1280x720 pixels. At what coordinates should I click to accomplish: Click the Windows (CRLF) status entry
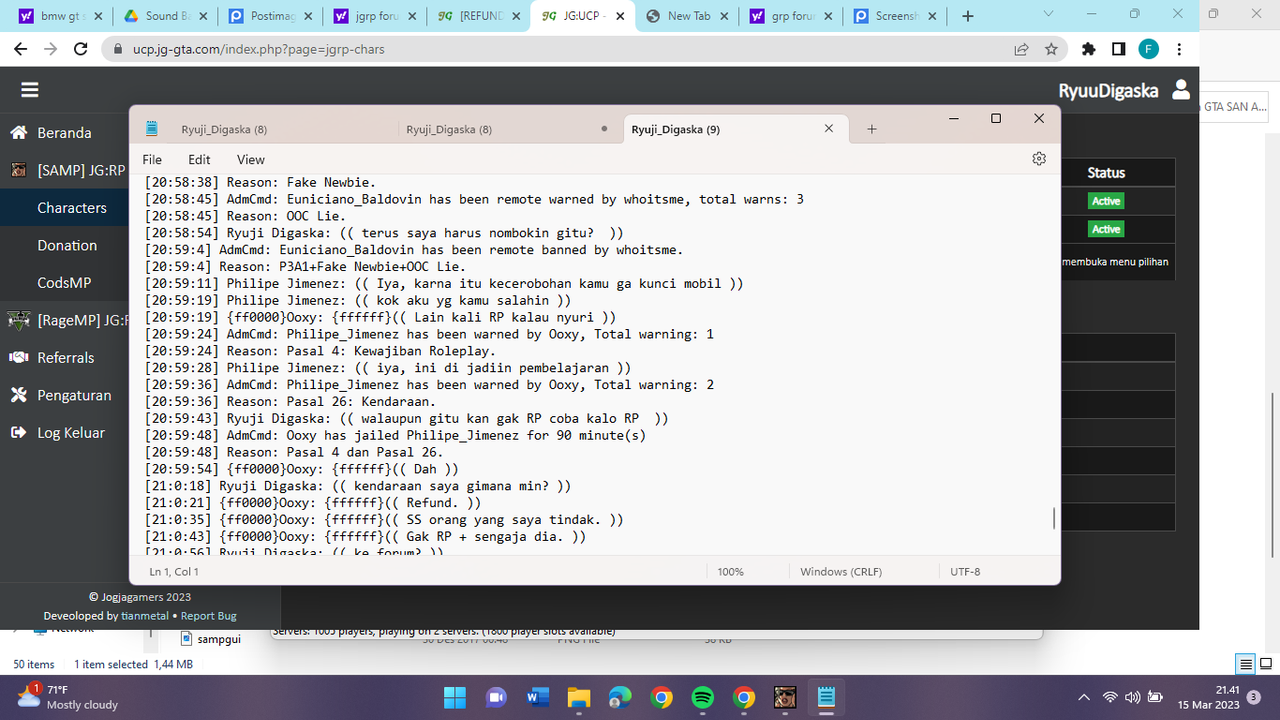[x=841, y=572]
